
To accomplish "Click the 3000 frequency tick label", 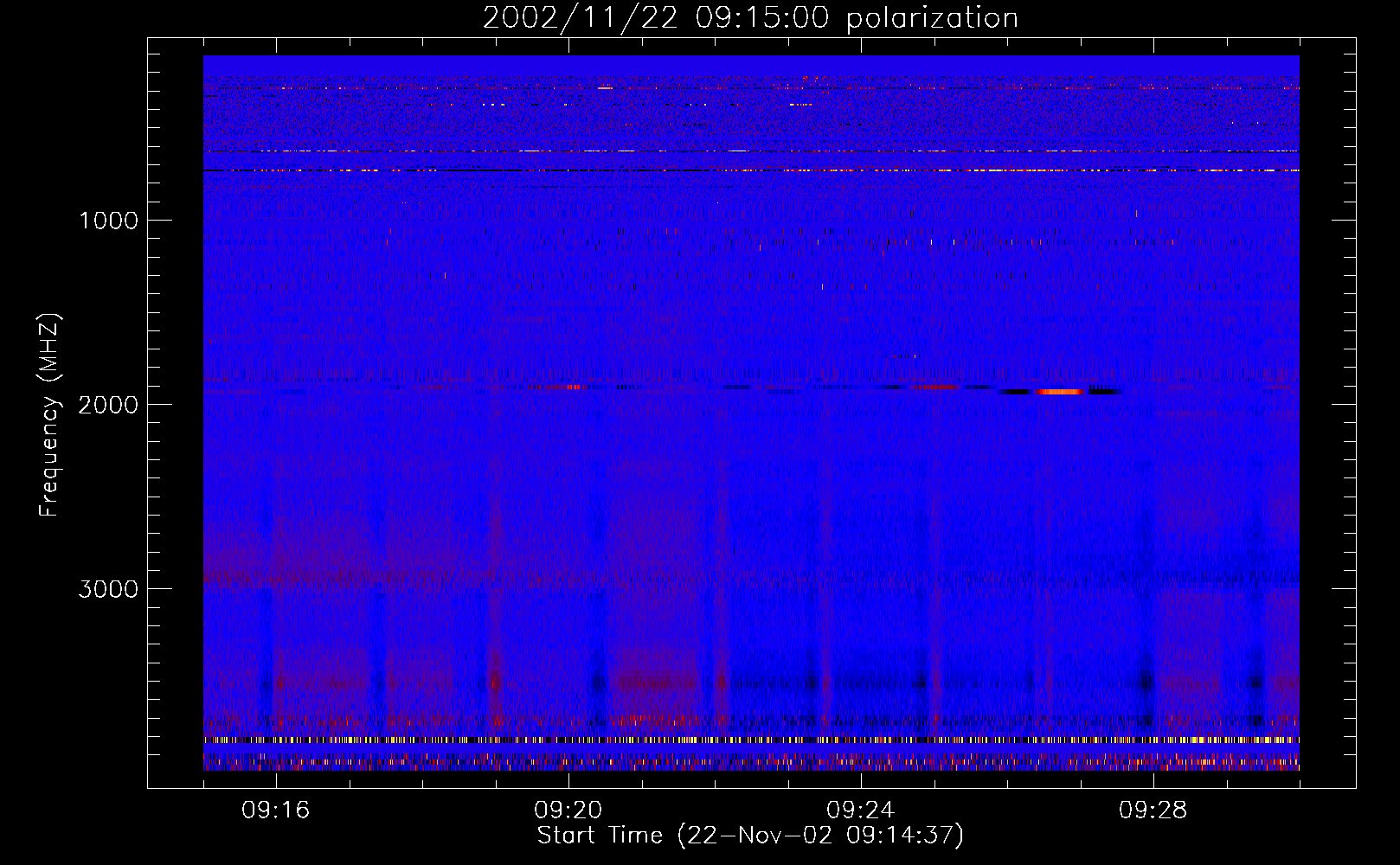I will (108, 589).
